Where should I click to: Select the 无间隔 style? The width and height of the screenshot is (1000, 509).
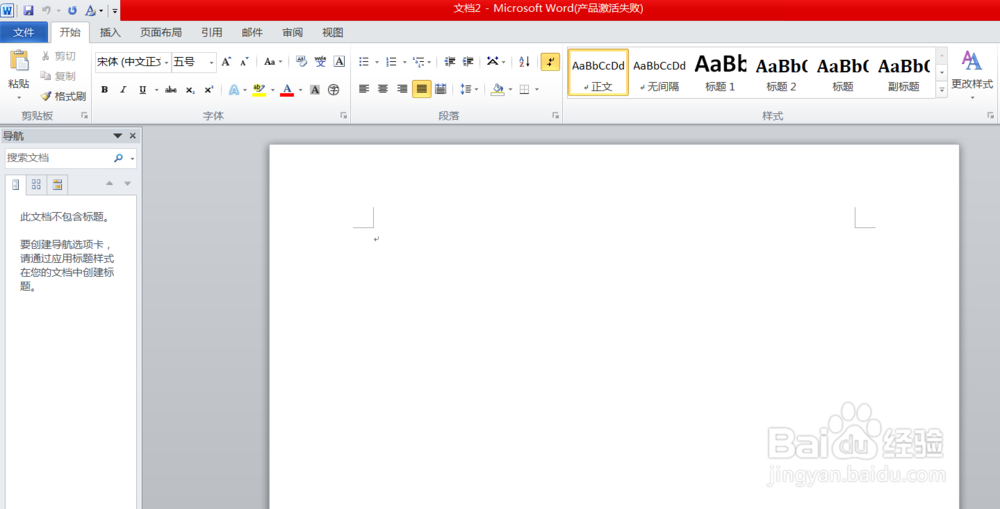click(x=659, y=72)
